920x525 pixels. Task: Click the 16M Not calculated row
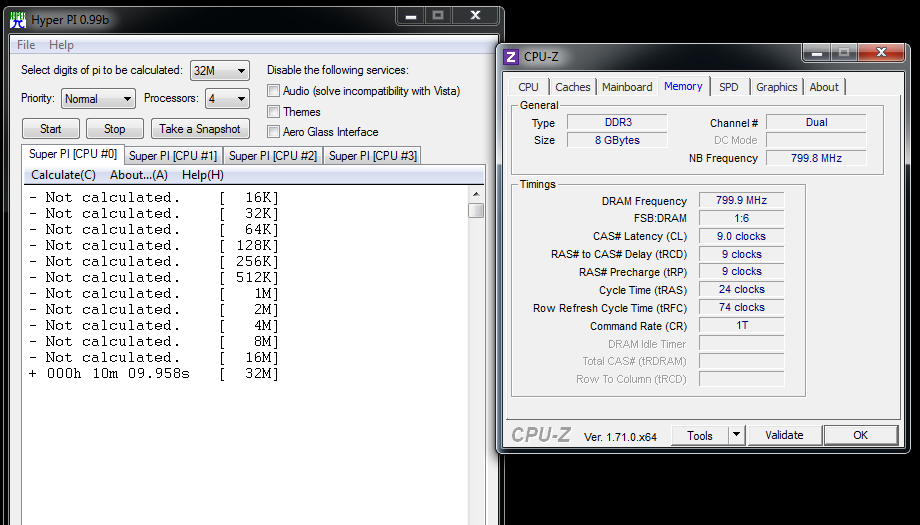coord(154,357)
